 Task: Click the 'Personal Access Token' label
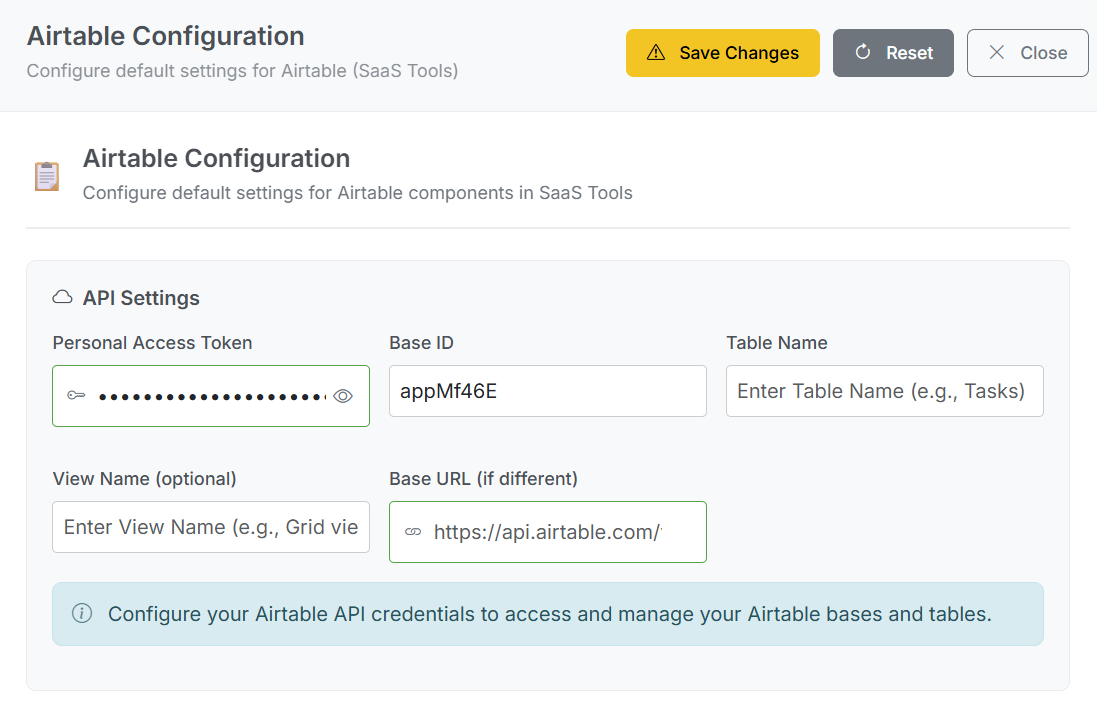pyautogui.click(x=153, y=343)
